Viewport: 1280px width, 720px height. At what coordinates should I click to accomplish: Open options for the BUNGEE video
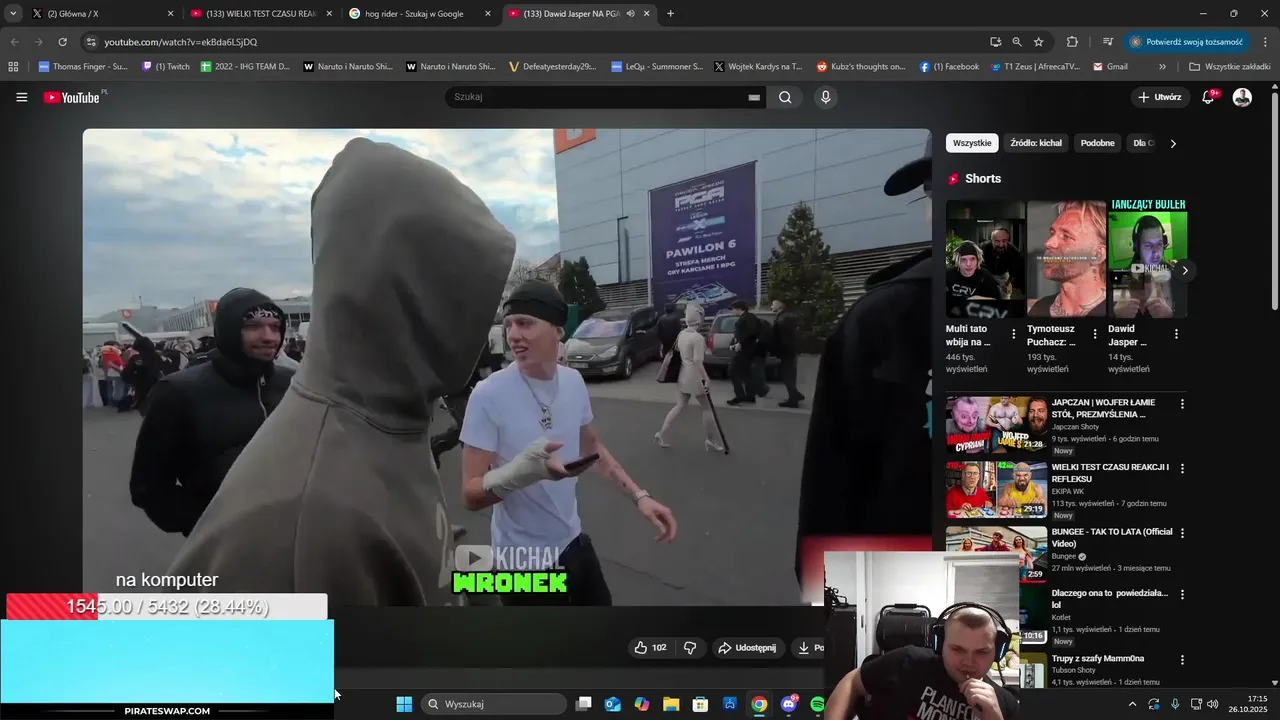point(1182,533)
